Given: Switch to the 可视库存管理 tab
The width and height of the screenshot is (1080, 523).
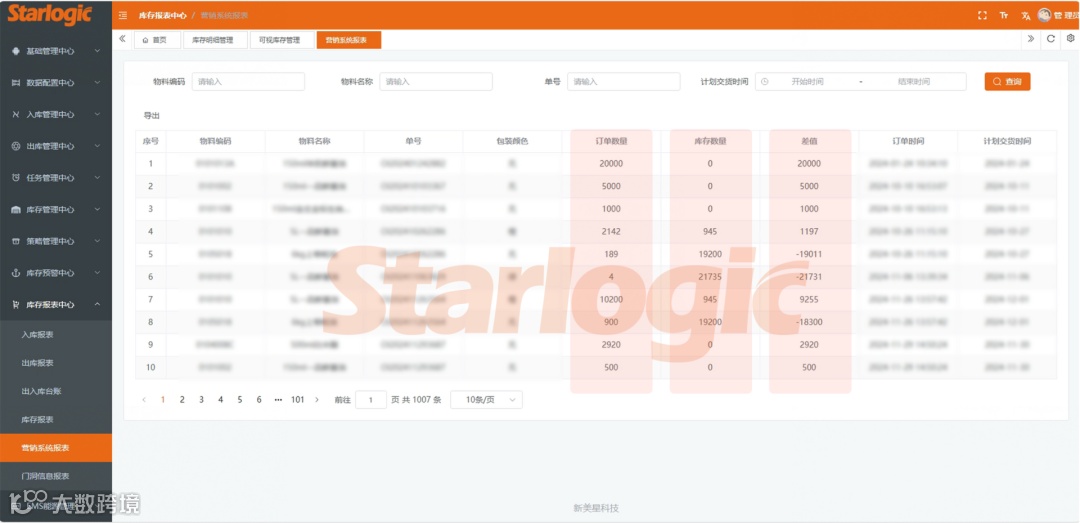Looking at the screenshot, I should (281, 40).
